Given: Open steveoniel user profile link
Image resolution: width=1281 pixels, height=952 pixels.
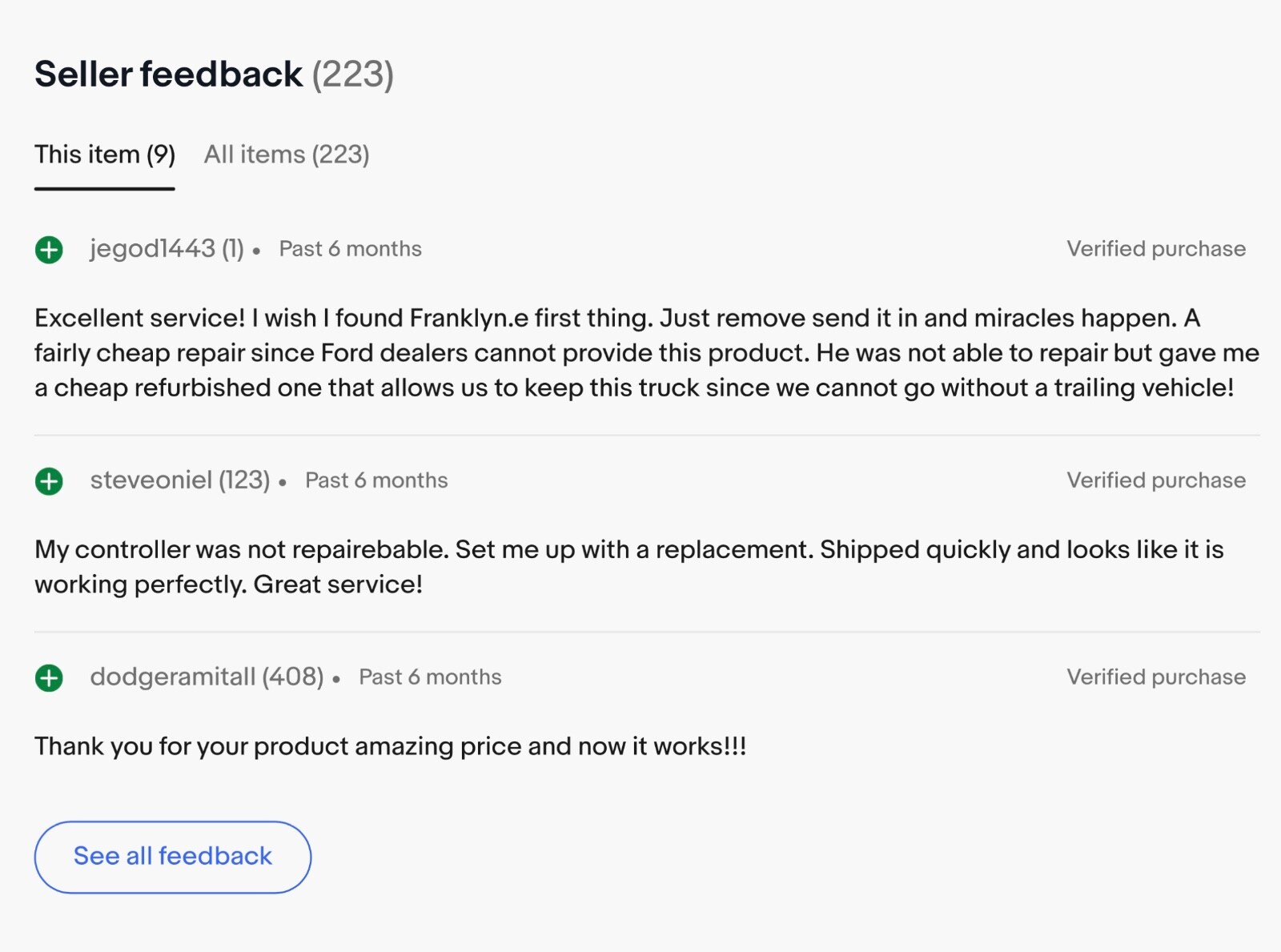Looking at the screenshot, I should (151, 480).
